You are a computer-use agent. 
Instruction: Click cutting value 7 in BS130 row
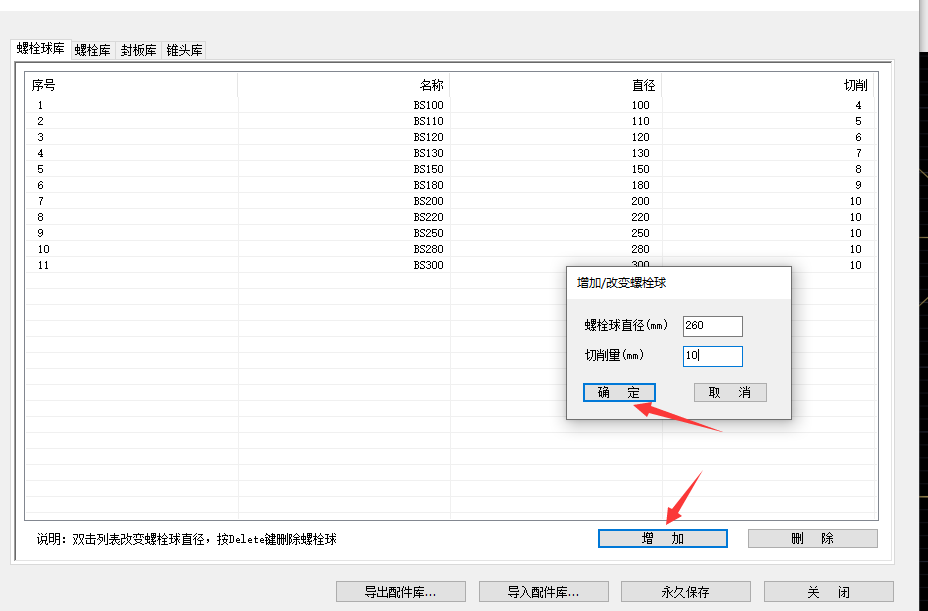[x=858, y=153]
